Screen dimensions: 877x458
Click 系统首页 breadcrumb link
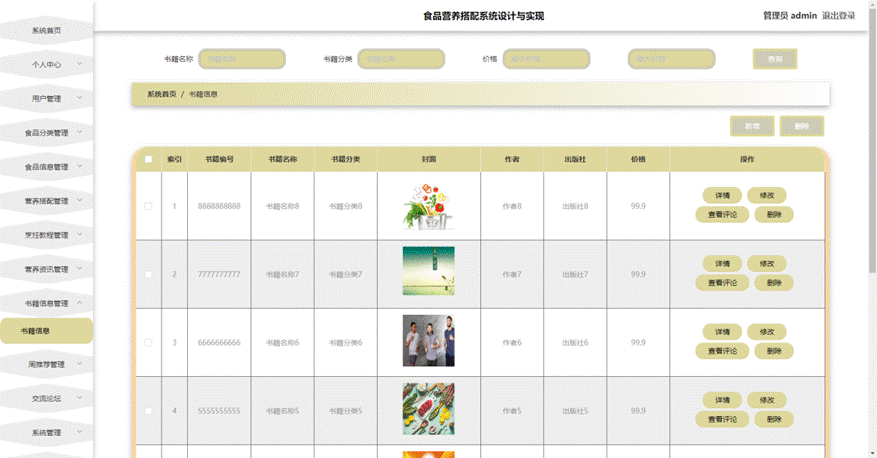point(162,95)
